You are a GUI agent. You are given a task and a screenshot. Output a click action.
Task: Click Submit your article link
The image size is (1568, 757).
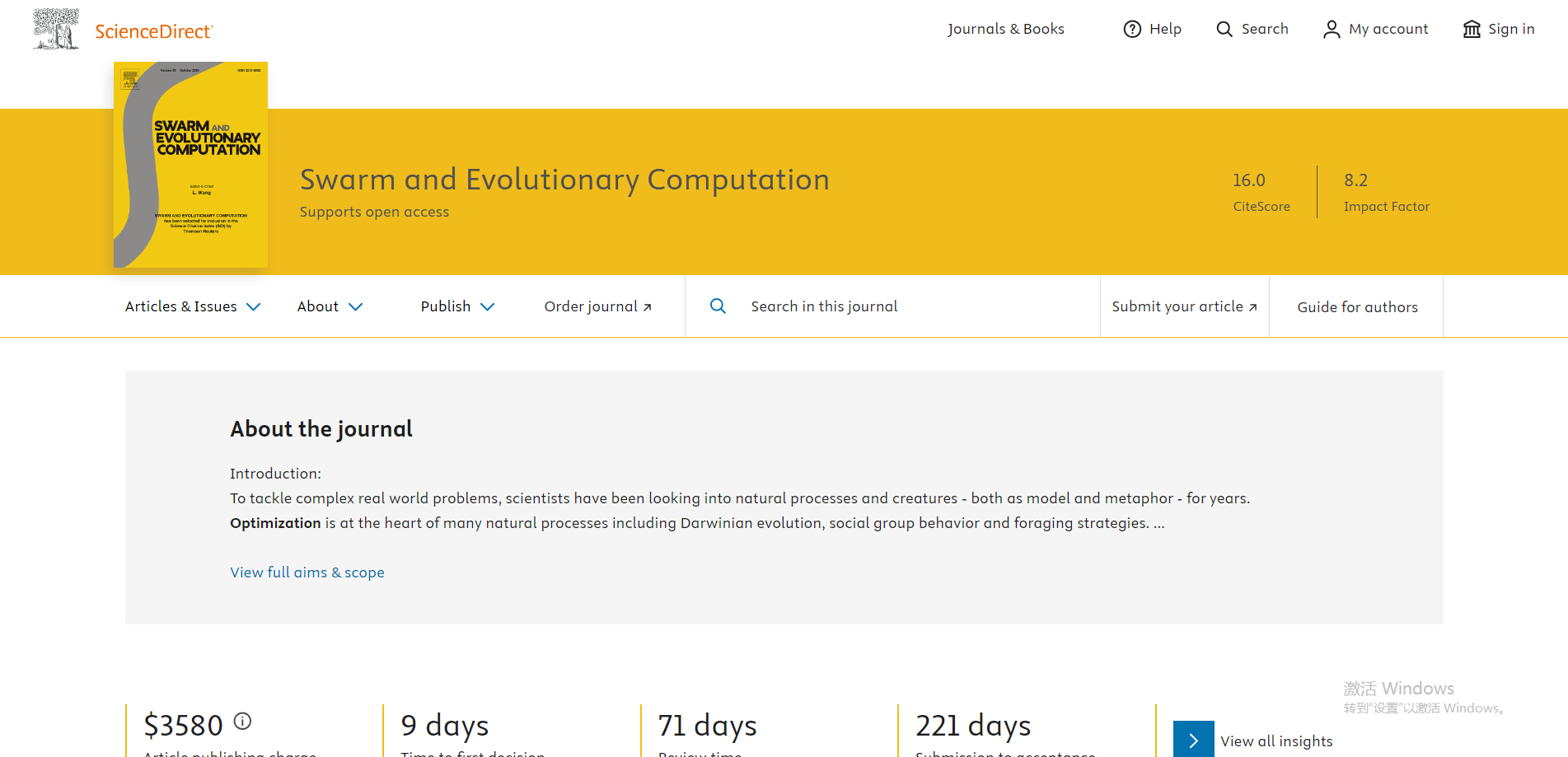[1177, 306]
